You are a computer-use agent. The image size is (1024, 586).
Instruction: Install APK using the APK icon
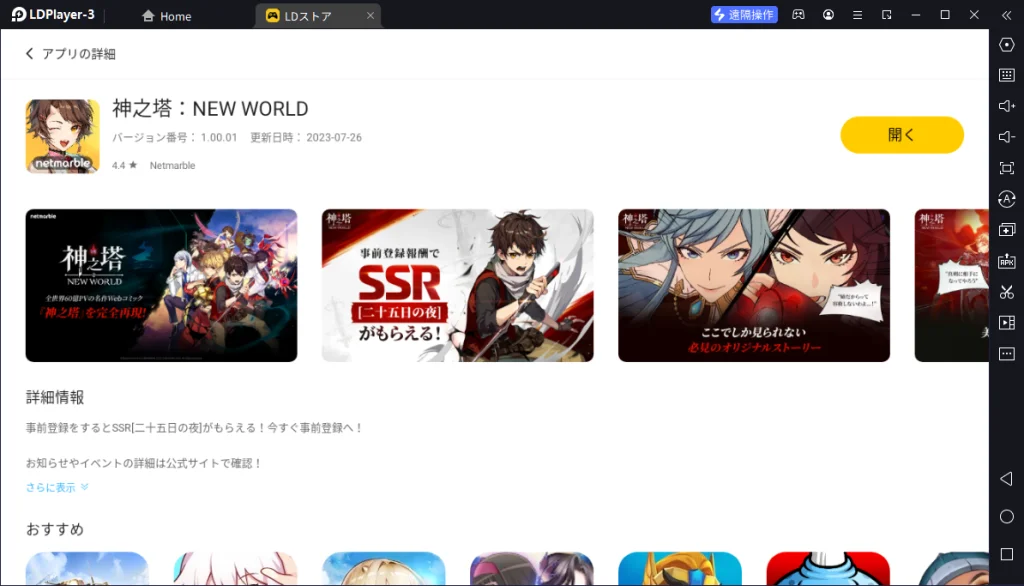click(x=1006, y=261)
